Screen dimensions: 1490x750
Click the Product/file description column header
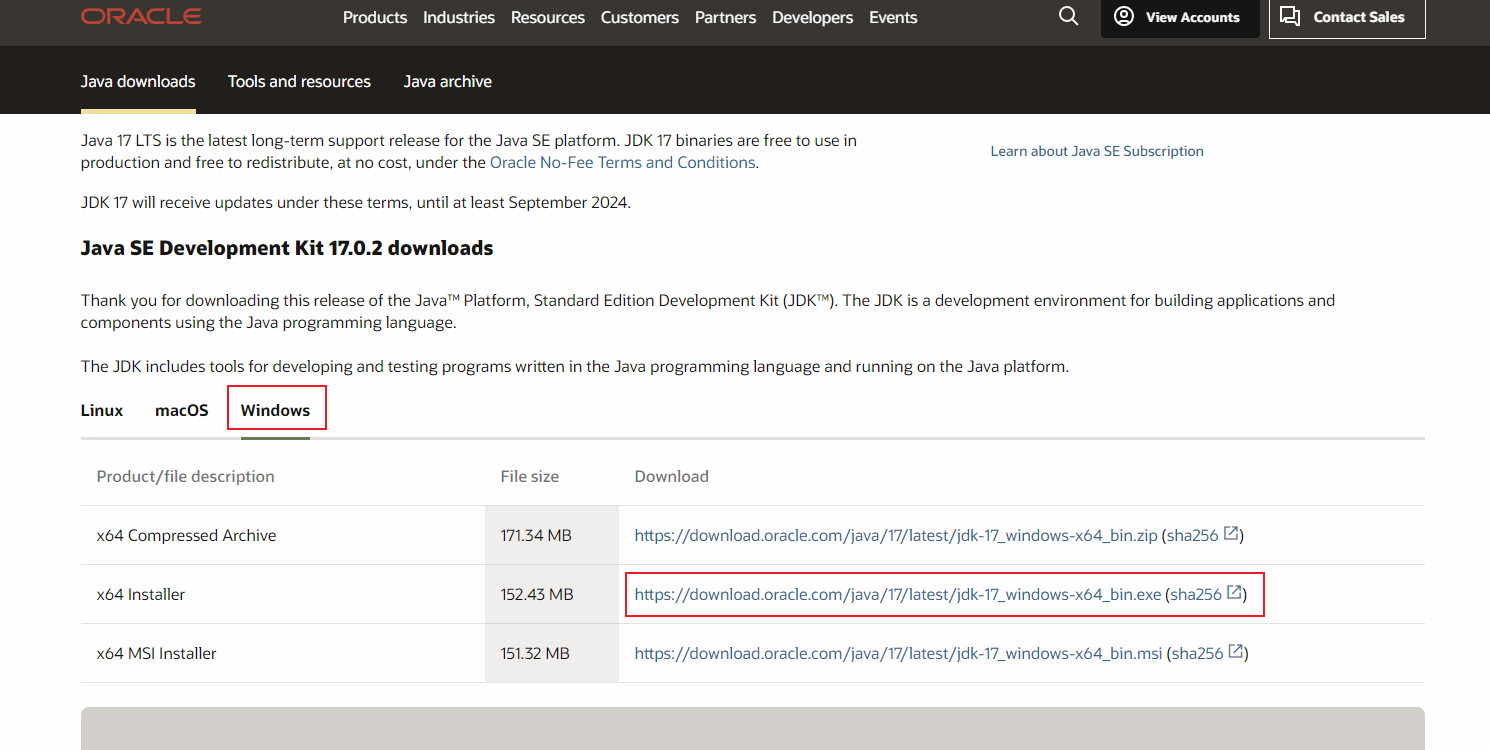[186, 476]
